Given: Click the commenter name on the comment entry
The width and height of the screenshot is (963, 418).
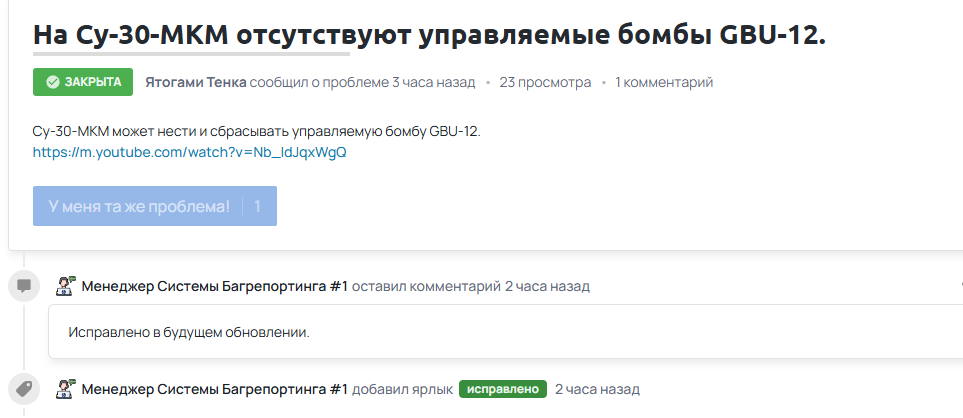Looking at the screenshot, I should click(x=214, y=286).
